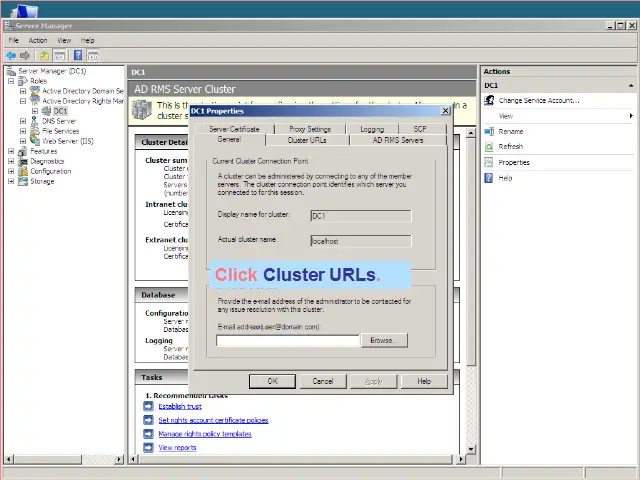Click the Storage node icon

tap(23, 181)
